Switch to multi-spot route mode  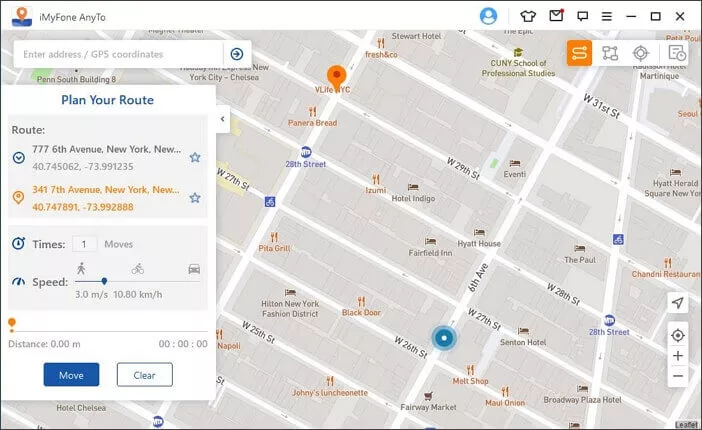(610, 53)
